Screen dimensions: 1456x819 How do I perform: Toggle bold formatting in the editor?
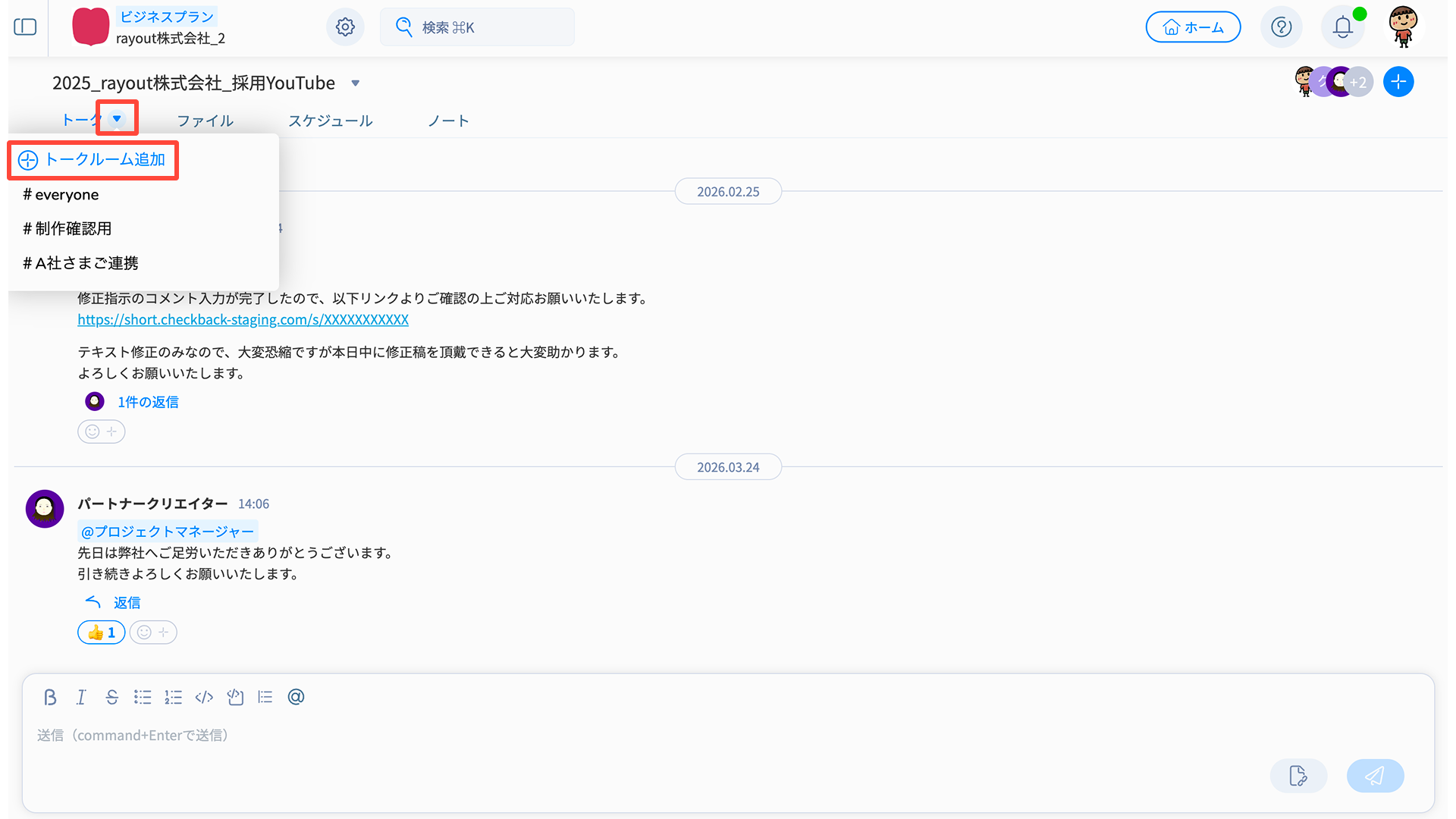coord(50,697)
